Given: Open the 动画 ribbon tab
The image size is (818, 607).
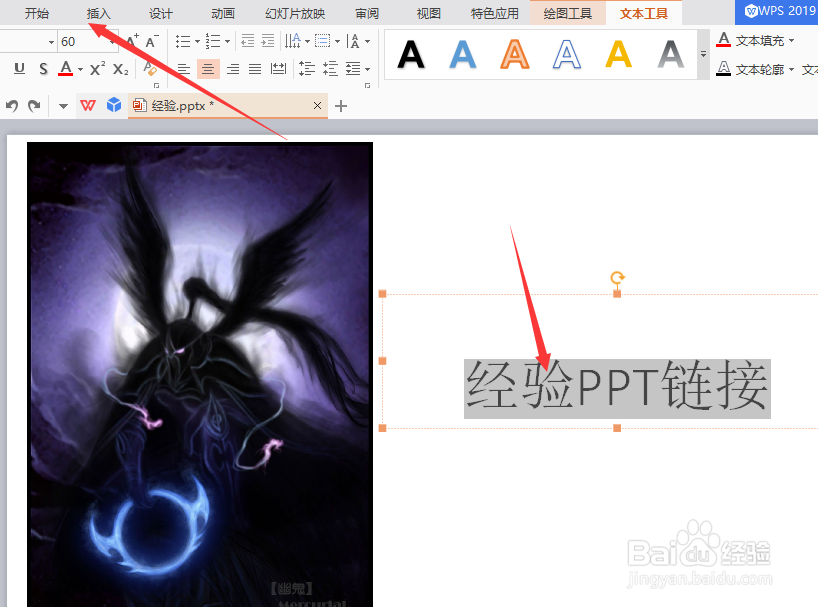Looking at the screenshot, I should click(223, 13).
